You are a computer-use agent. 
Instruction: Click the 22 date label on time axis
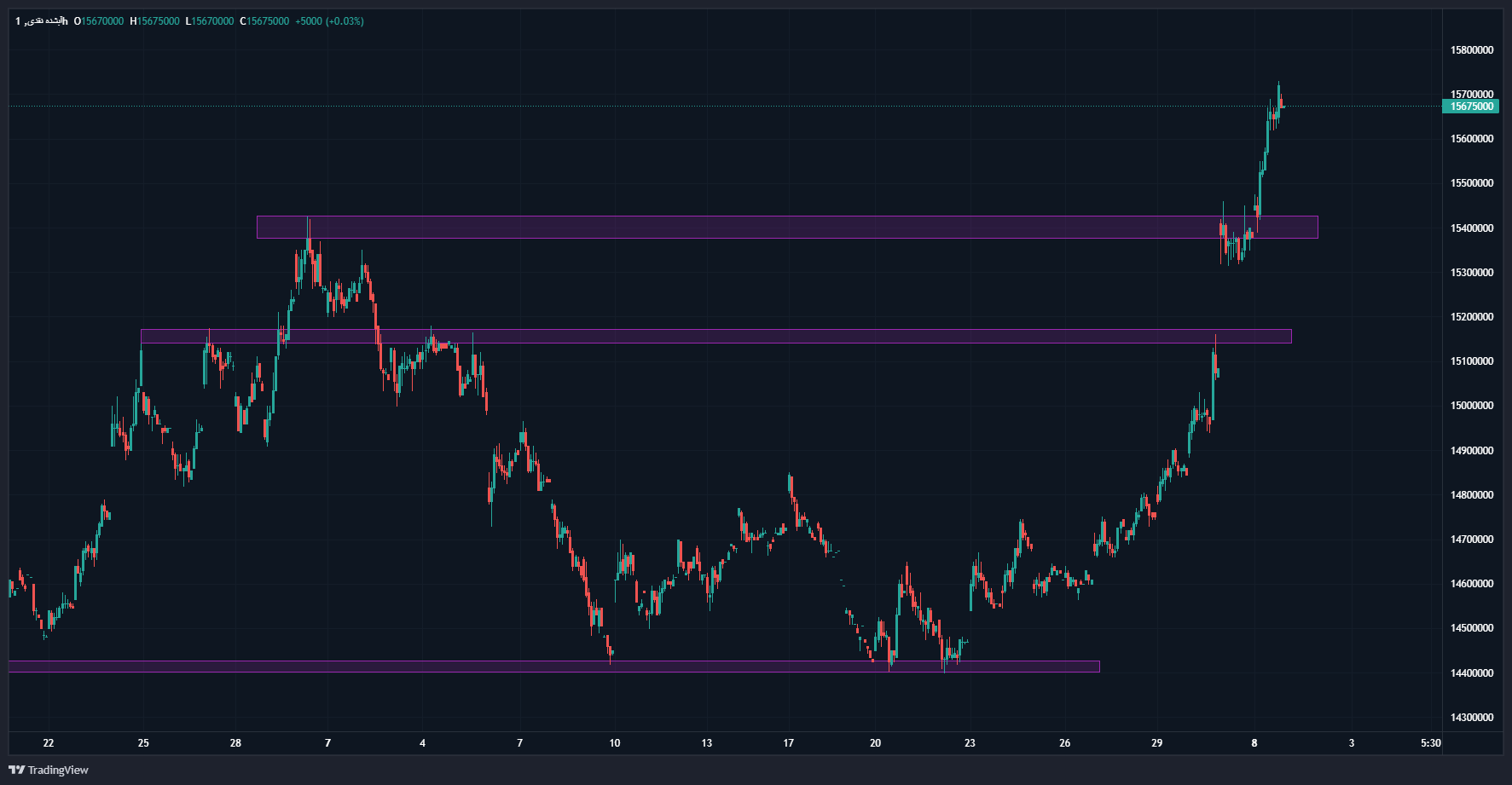[x=49, y=743]
